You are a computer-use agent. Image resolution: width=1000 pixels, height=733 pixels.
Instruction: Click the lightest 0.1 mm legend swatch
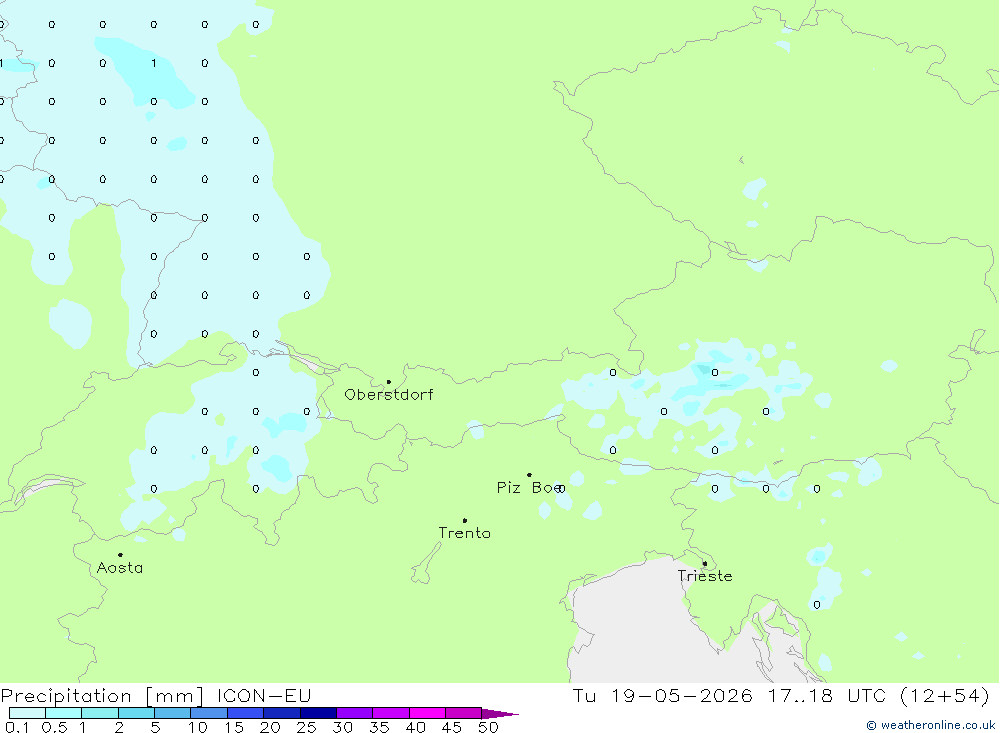pyautogui.click(x=27, y=713)
